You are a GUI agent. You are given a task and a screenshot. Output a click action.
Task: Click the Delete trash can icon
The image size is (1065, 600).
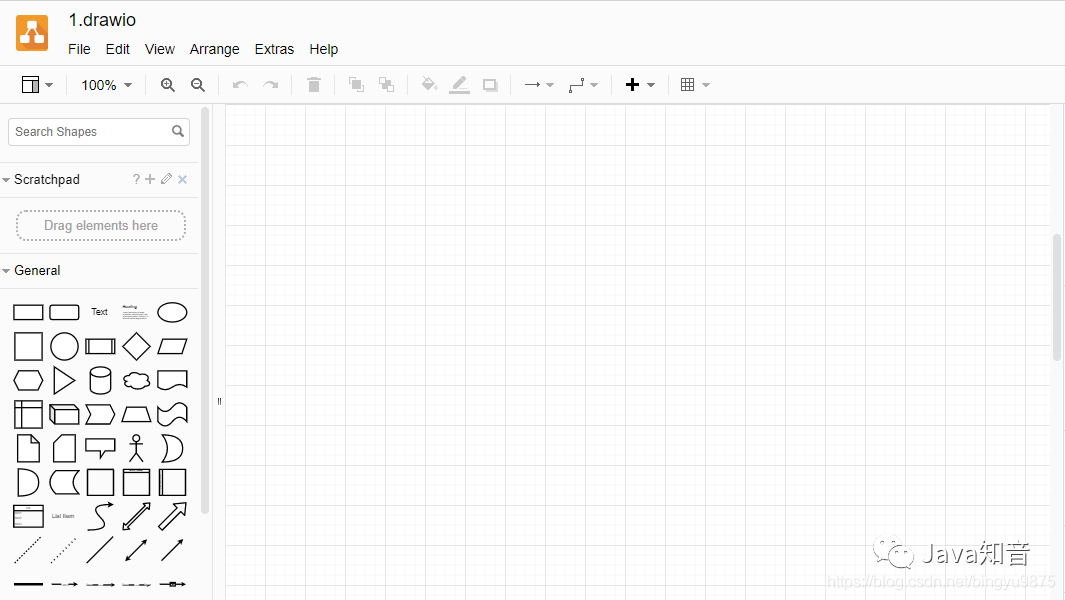tap(314, 85)
